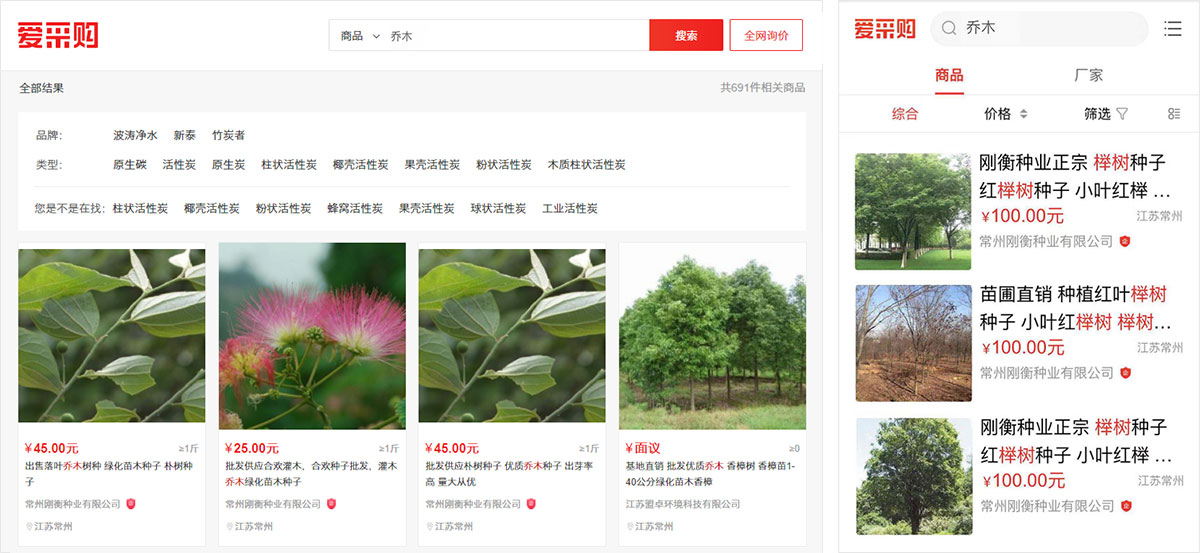
Task: Click the desktop search box containing 乔木
Action: 515,36
